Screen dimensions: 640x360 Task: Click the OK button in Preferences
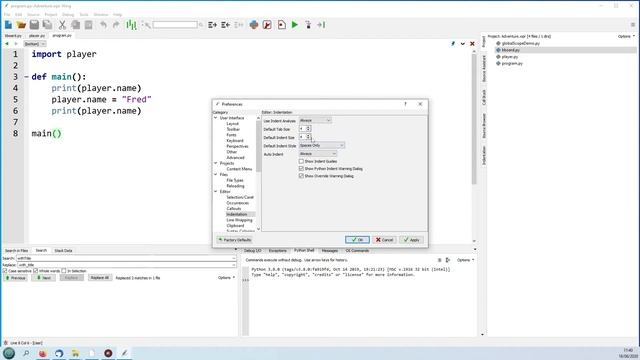(357, 240)
